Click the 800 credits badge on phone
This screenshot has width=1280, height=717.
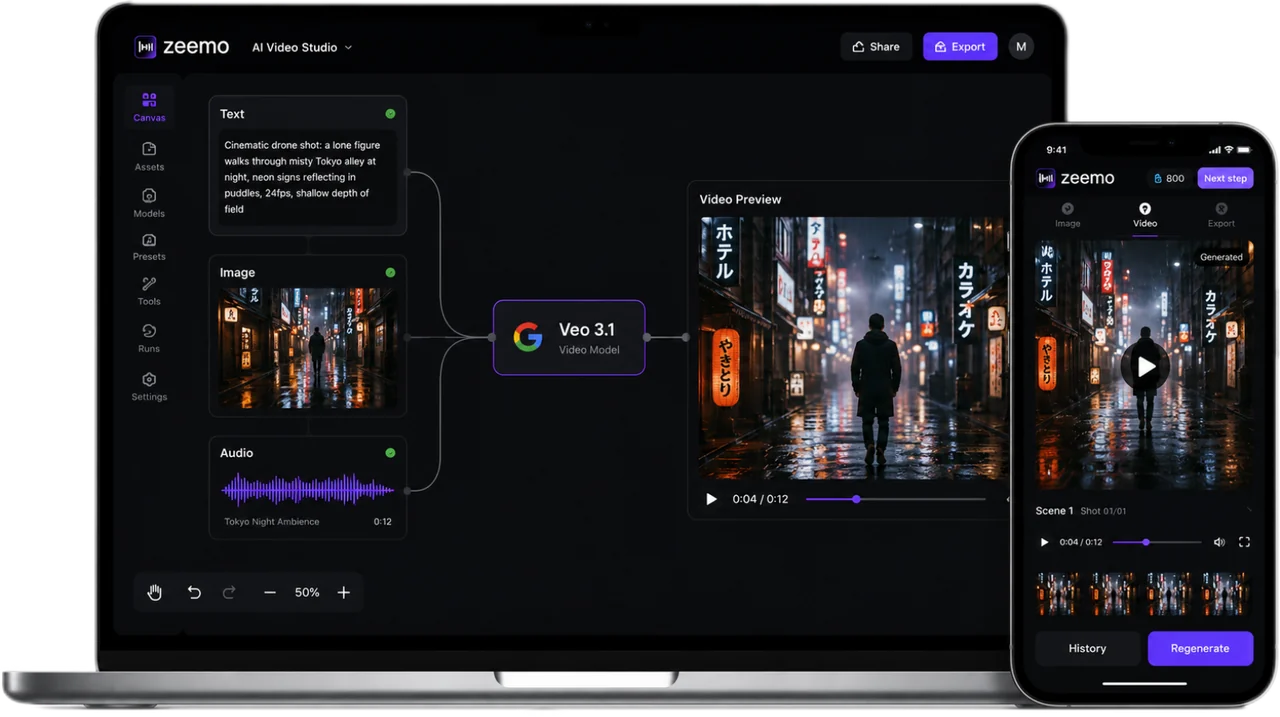[1168, 178]
